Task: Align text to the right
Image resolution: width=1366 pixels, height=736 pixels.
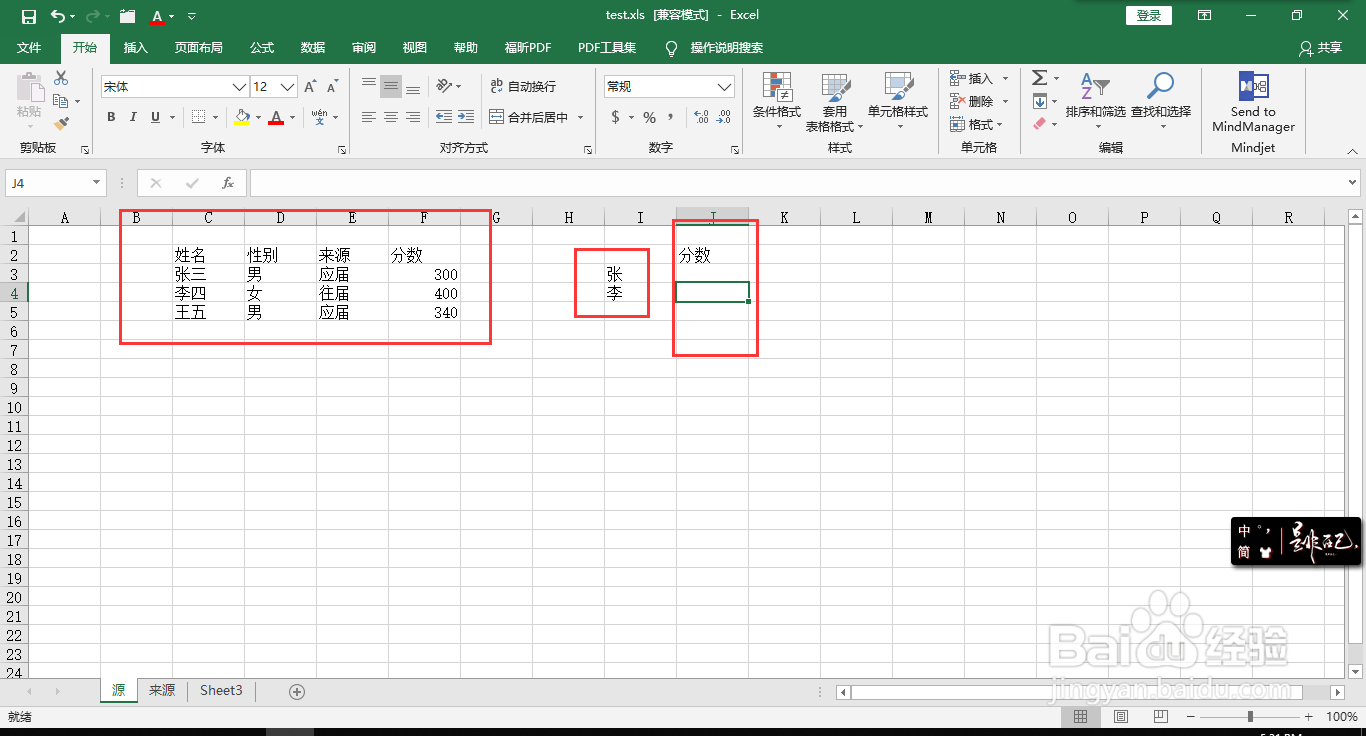Action: click(413, 117)
